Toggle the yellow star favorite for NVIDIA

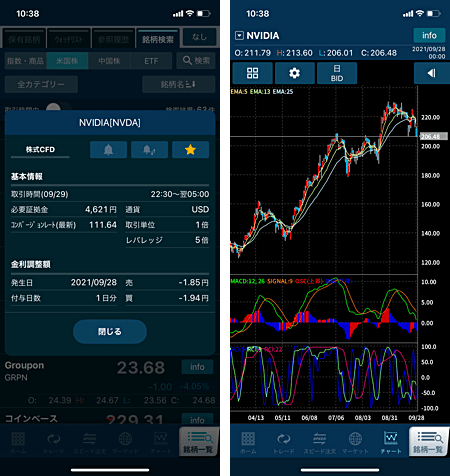click(190, 150)
